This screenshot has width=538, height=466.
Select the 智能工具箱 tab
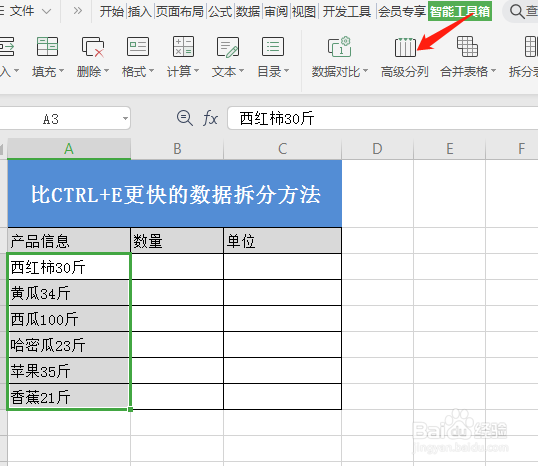(460, 12)
